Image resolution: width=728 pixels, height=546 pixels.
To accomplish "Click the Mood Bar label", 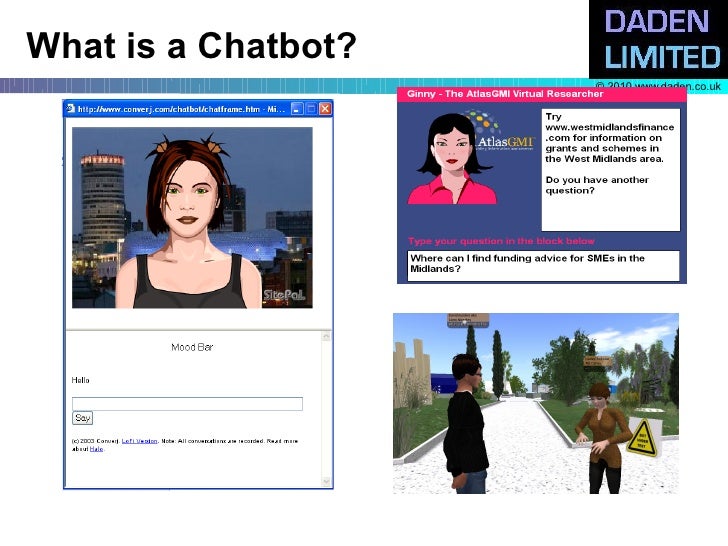I will [192, 347].
